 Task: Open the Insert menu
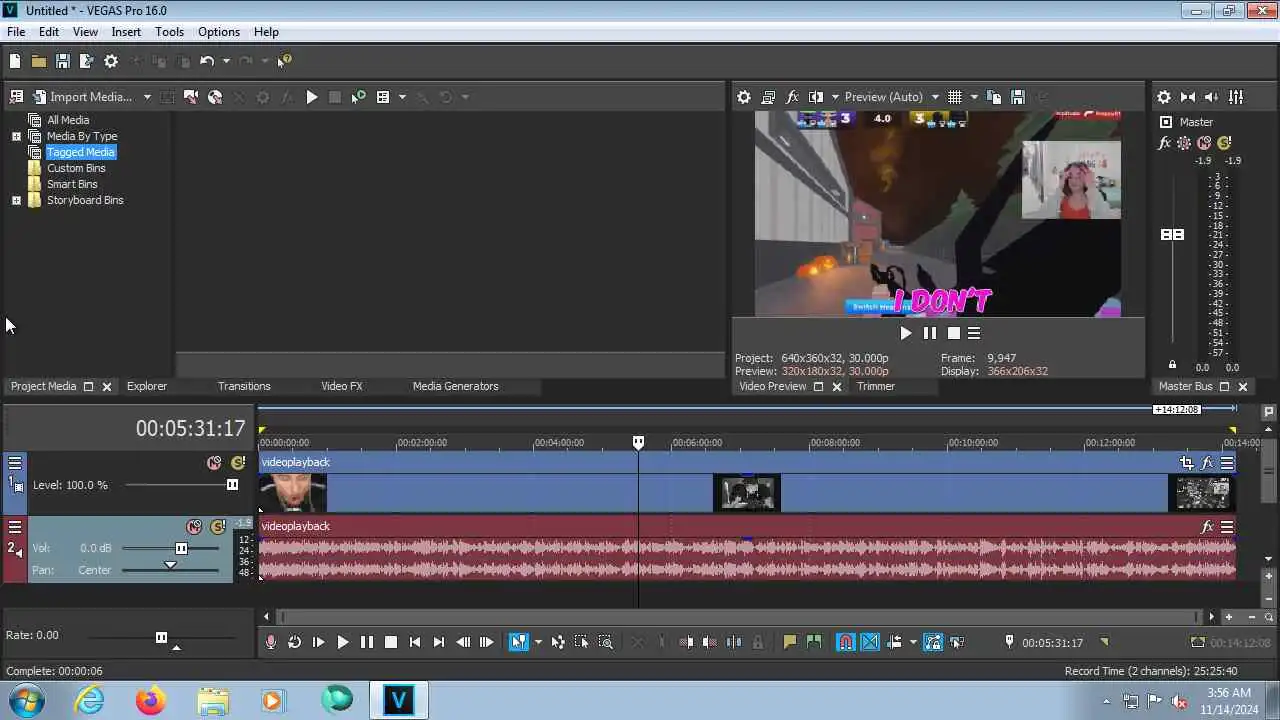coord(126,32)
